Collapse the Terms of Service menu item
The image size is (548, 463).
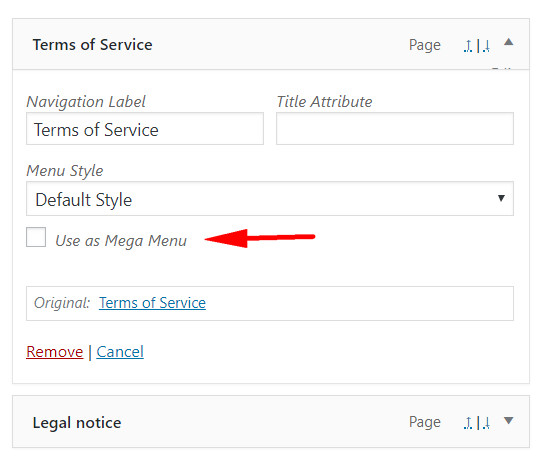[x=509, y=42]
